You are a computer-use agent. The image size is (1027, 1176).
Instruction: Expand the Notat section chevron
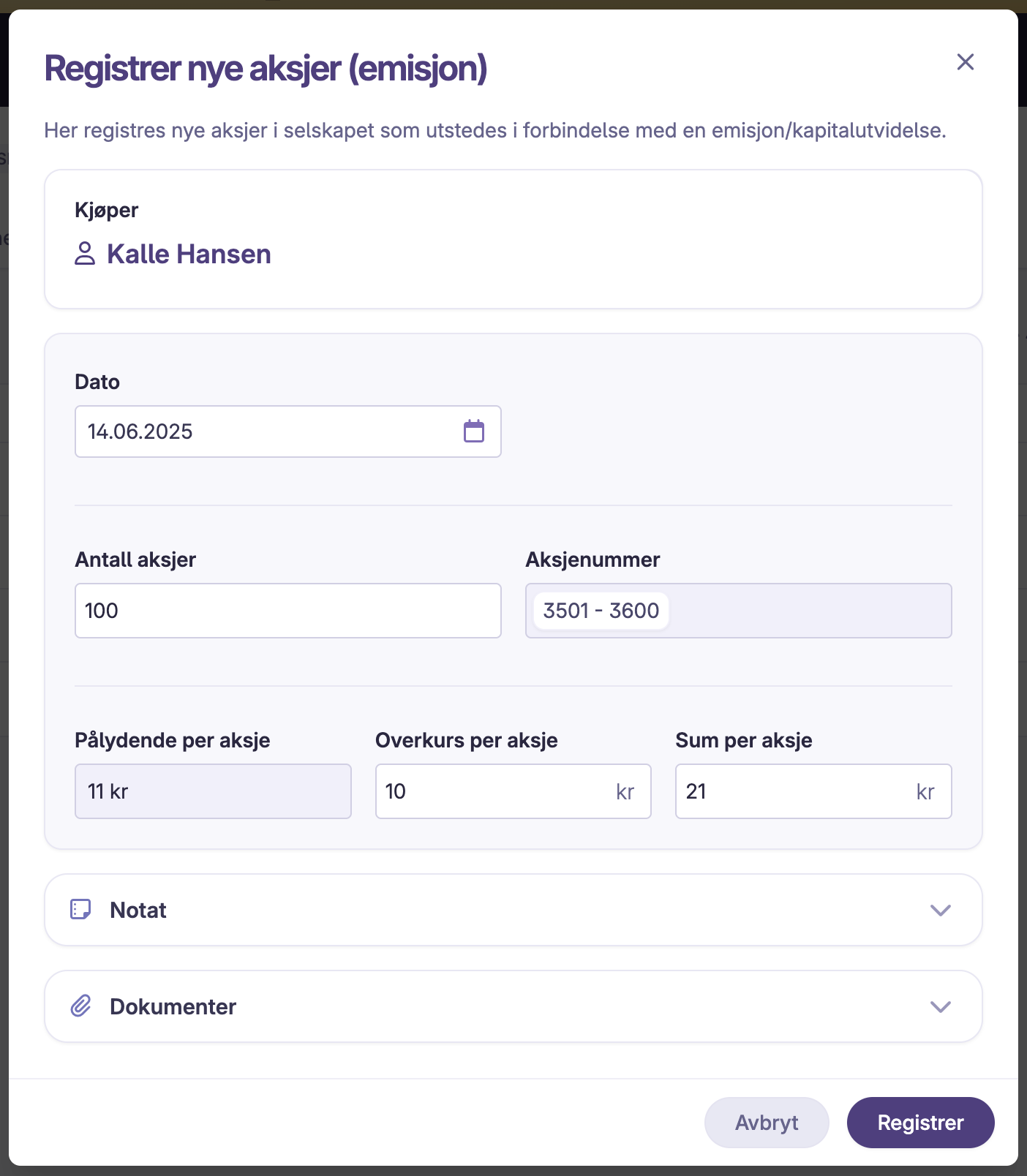[941, 910]
